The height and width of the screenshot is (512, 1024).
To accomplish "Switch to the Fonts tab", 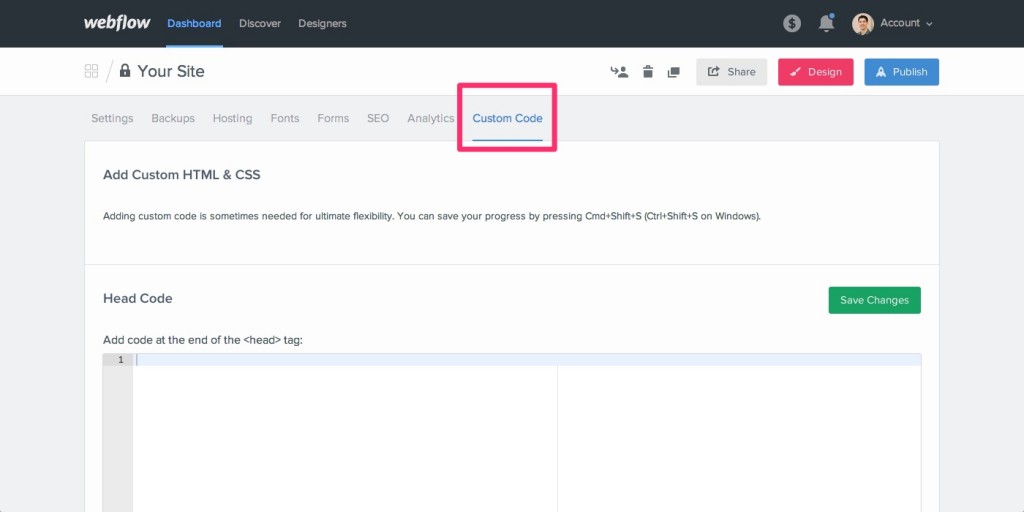I will pos(285,118).
